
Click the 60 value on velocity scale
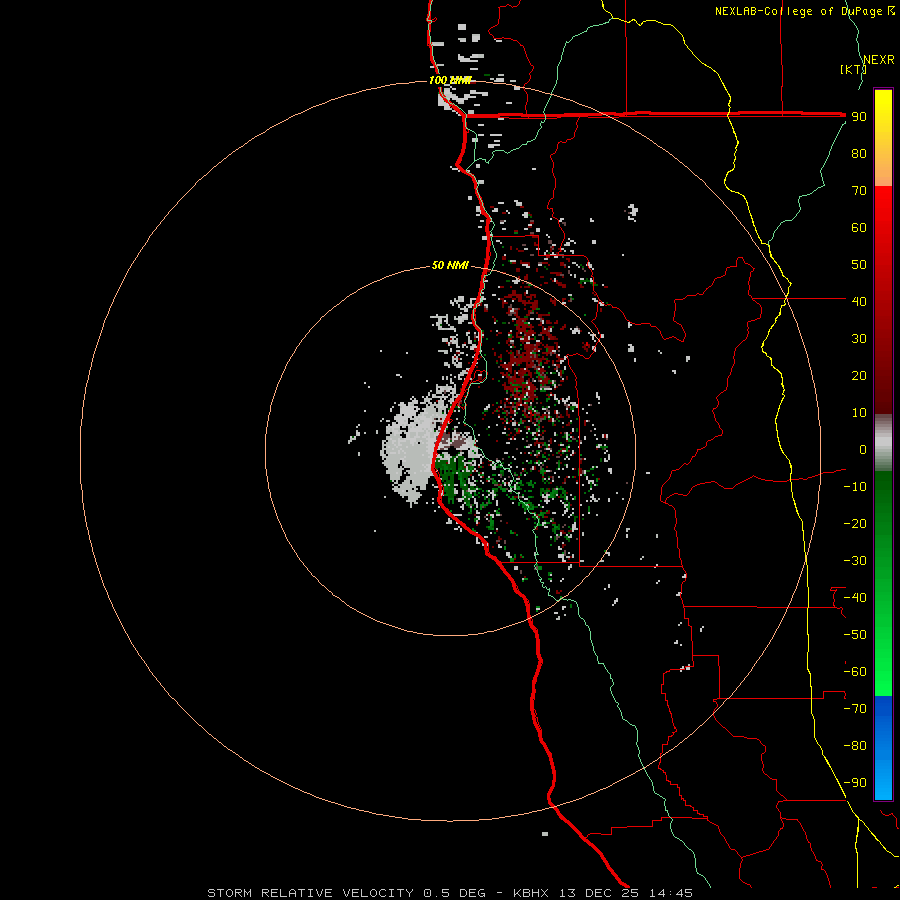pos(859,227)
